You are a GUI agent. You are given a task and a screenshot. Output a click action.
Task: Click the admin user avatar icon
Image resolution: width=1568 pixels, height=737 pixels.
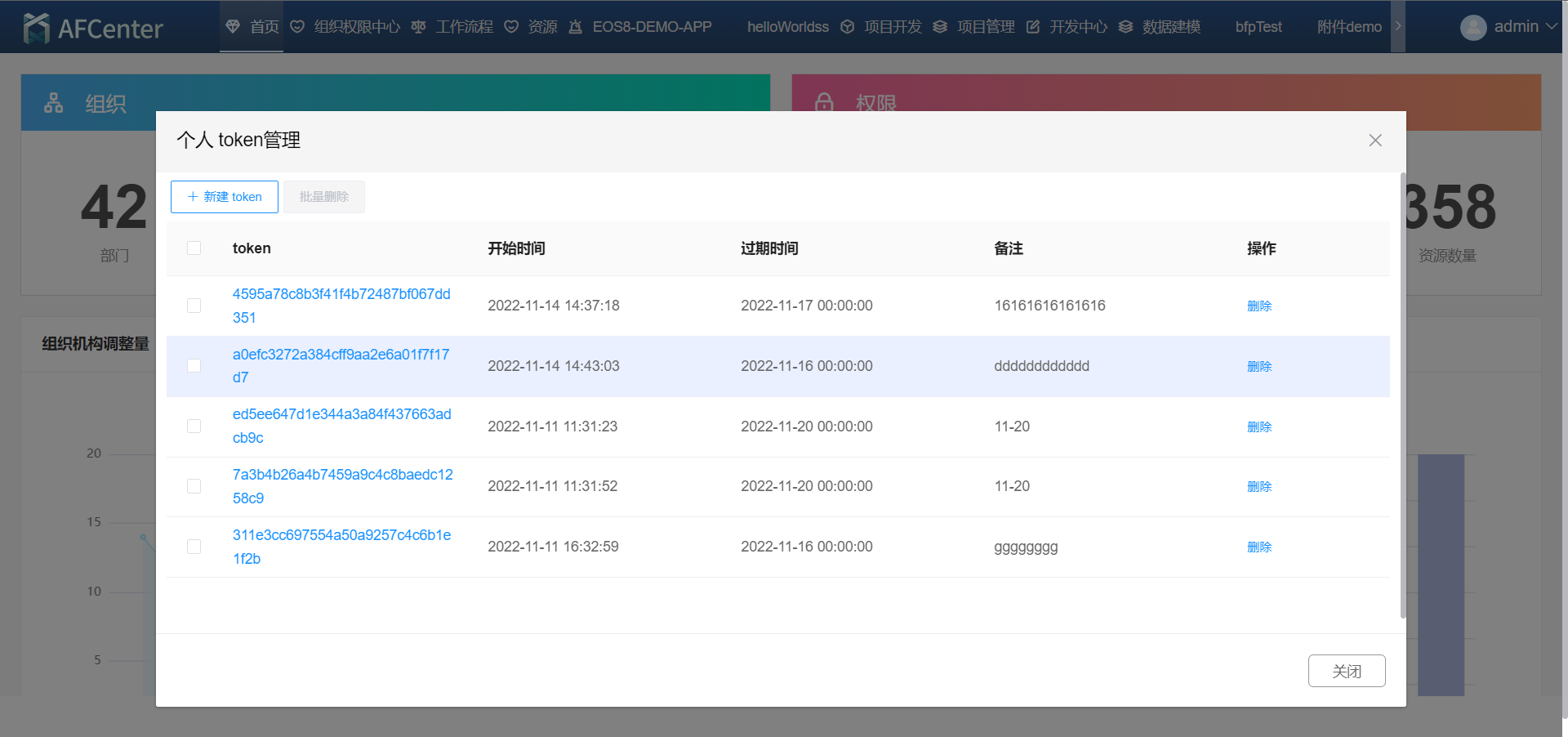pyautogui.click(x=1472, y=28)
